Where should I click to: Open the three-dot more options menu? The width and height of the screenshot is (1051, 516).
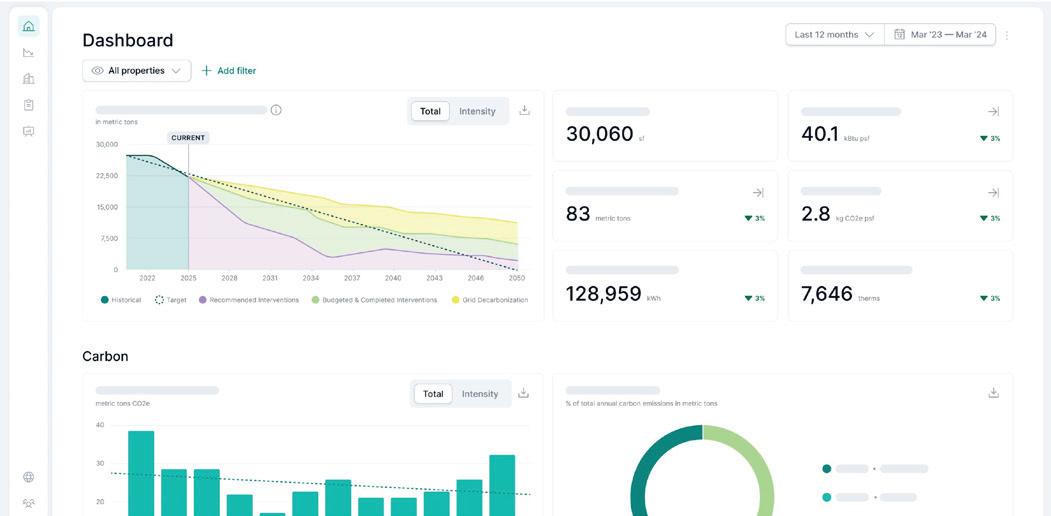(x=1006, y=35)
